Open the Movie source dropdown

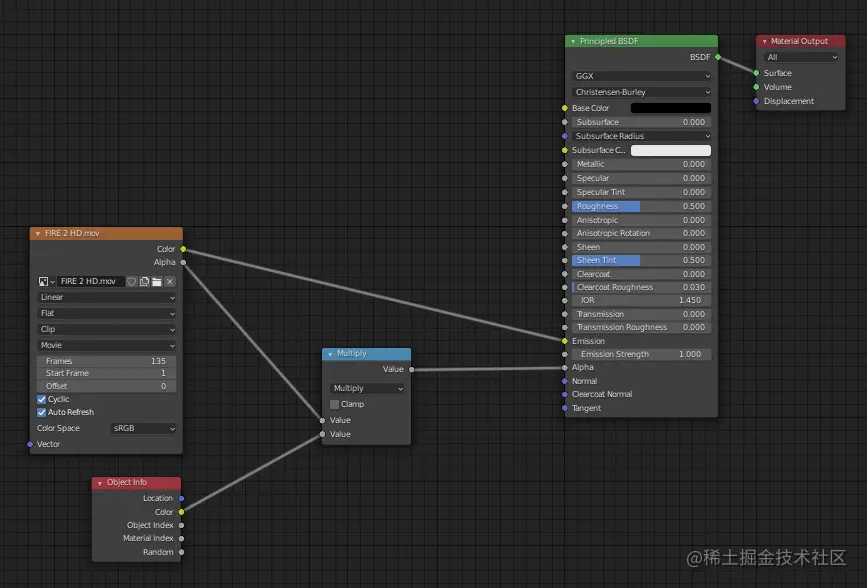[x=107, y=346]
